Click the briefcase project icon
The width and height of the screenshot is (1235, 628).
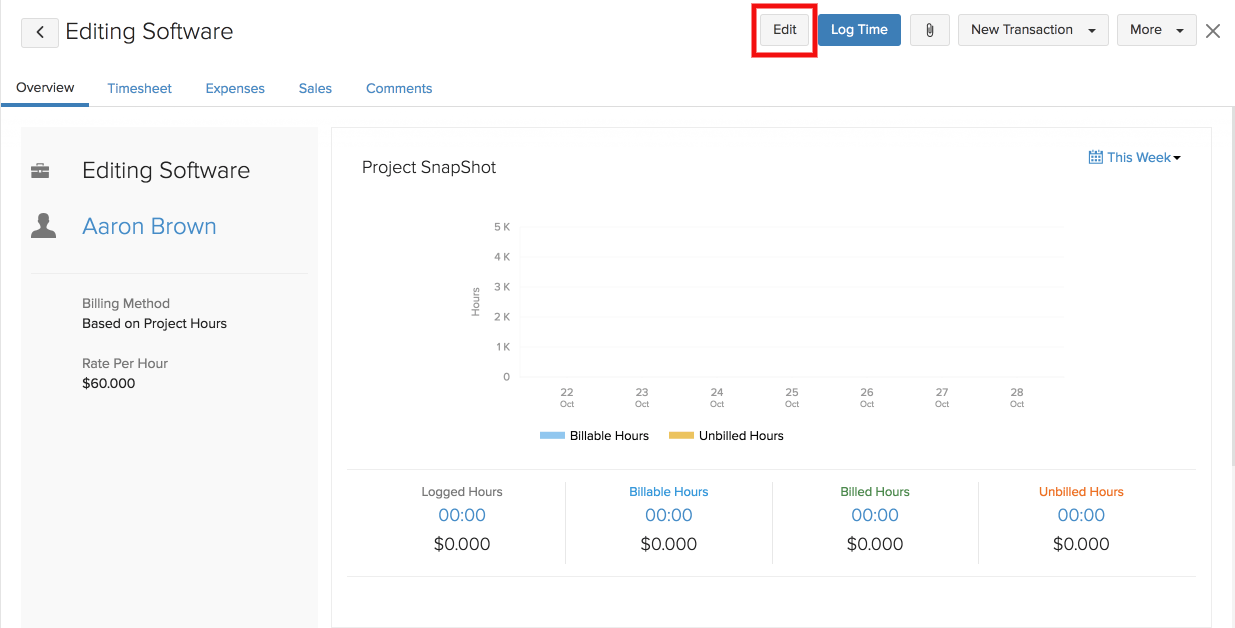coord(41,171)
